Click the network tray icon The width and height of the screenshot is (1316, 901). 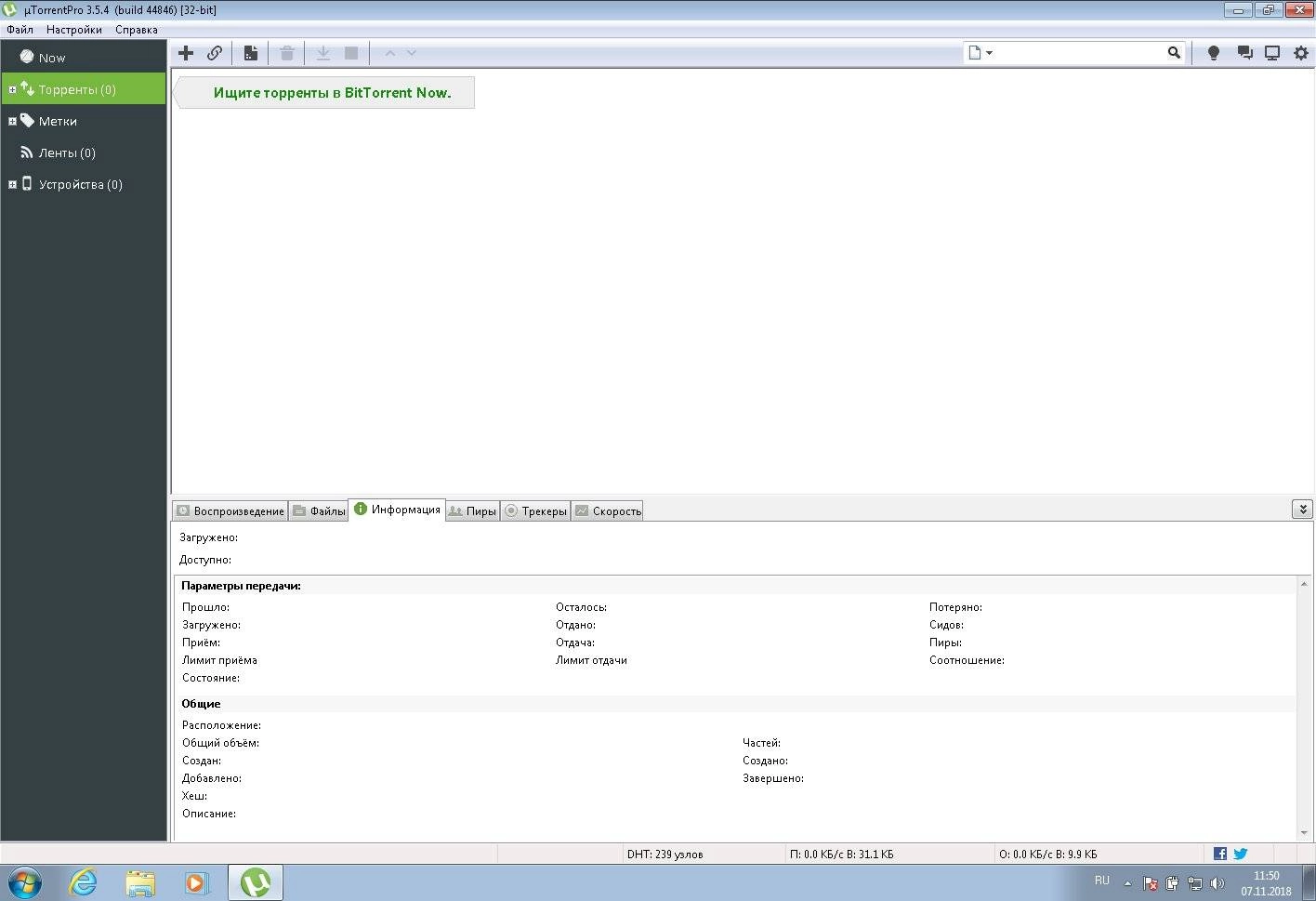coord(1194,883)
